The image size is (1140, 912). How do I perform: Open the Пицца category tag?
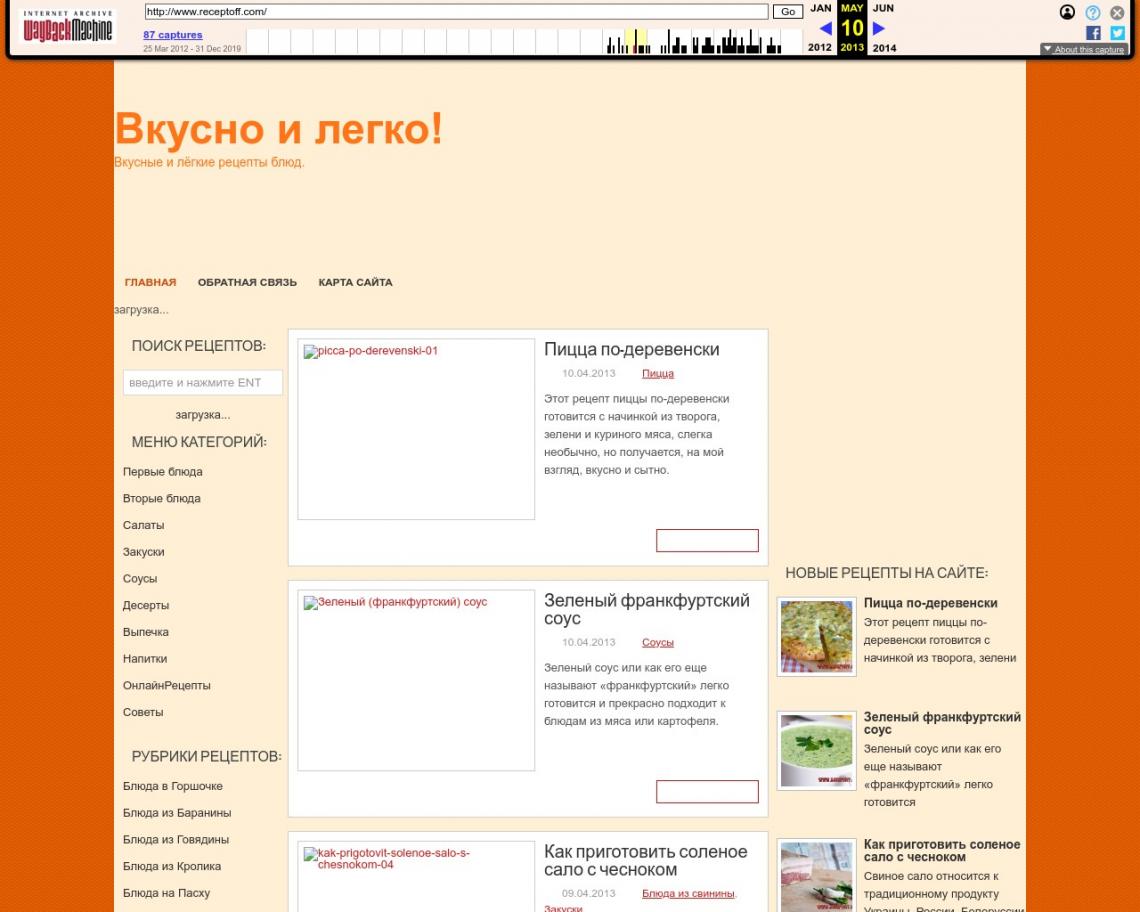(657, 373)
